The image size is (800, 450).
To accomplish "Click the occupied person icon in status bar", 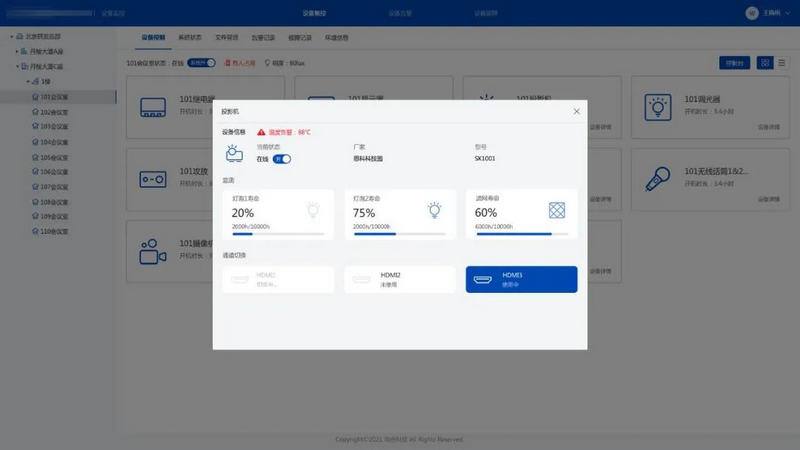I will (x=228, y=63).
